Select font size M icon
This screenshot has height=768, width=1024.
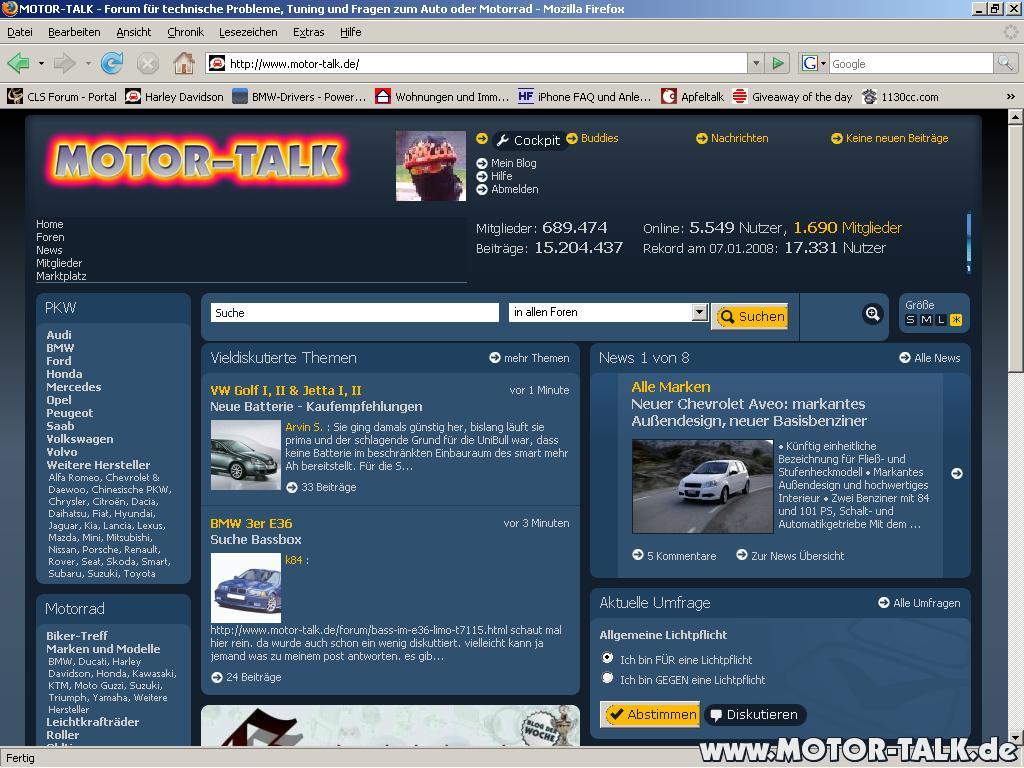pos(926,320)
